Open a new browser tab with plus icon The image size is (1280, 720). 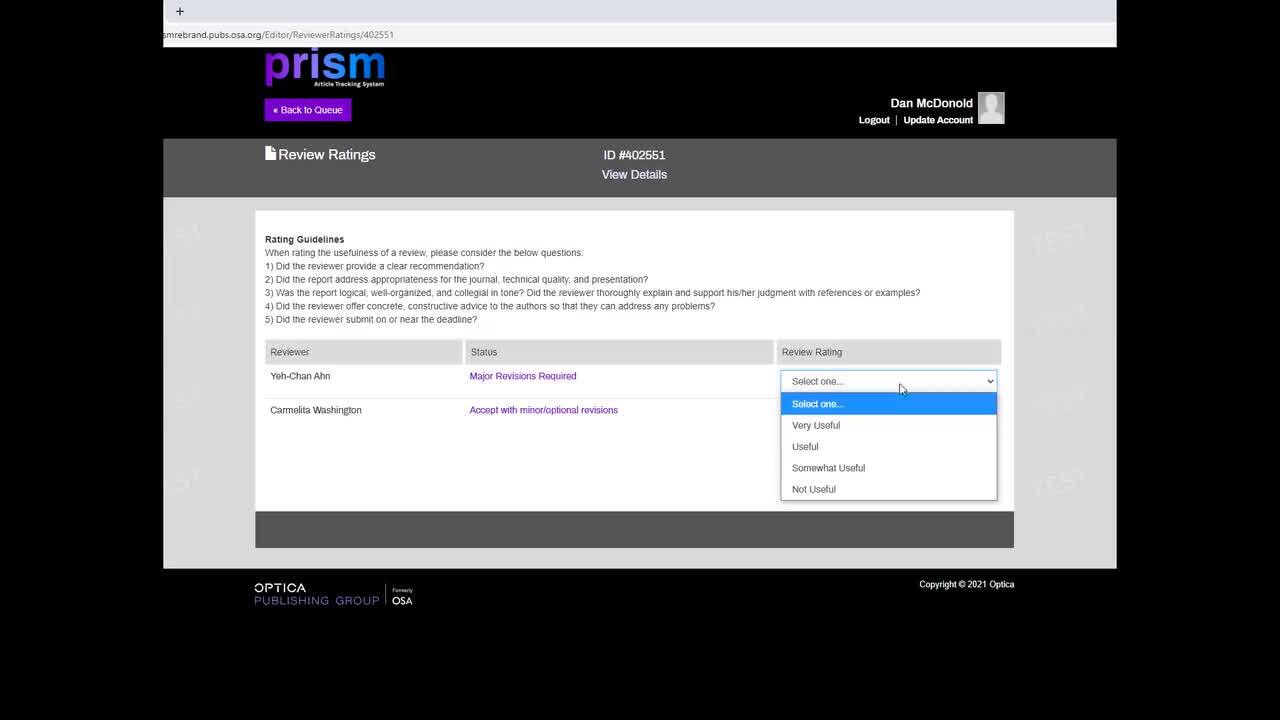pyautogui.click(x=180, y=12)
